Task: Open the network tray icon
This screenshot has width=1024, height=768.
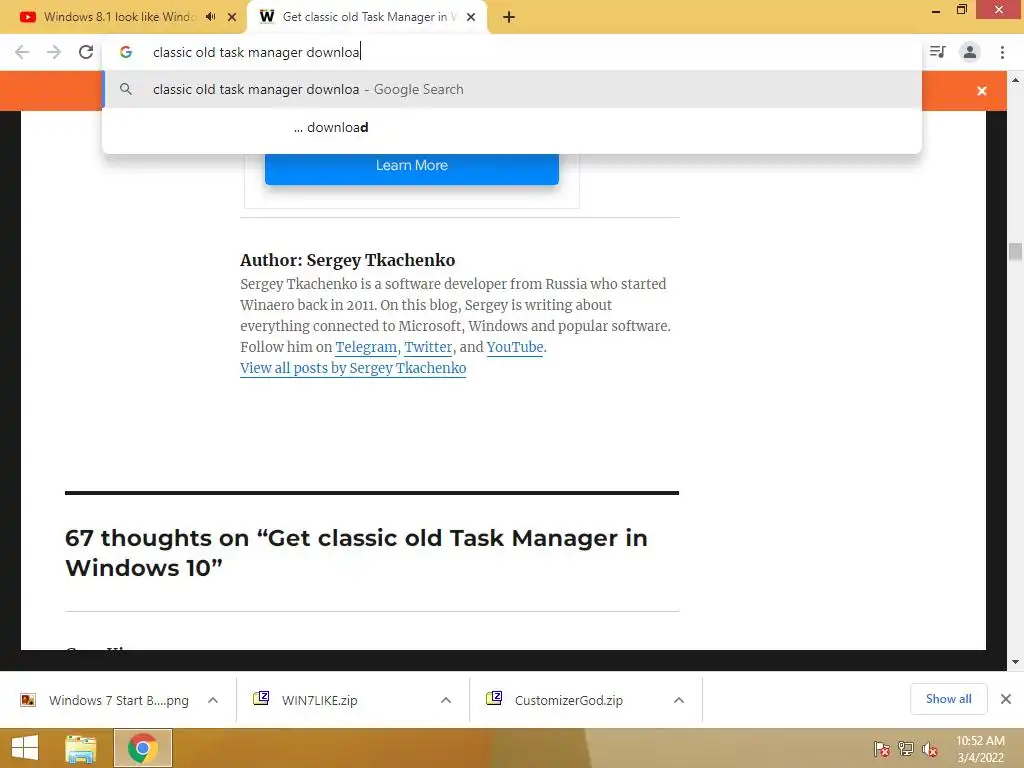Action: (906, 749)
